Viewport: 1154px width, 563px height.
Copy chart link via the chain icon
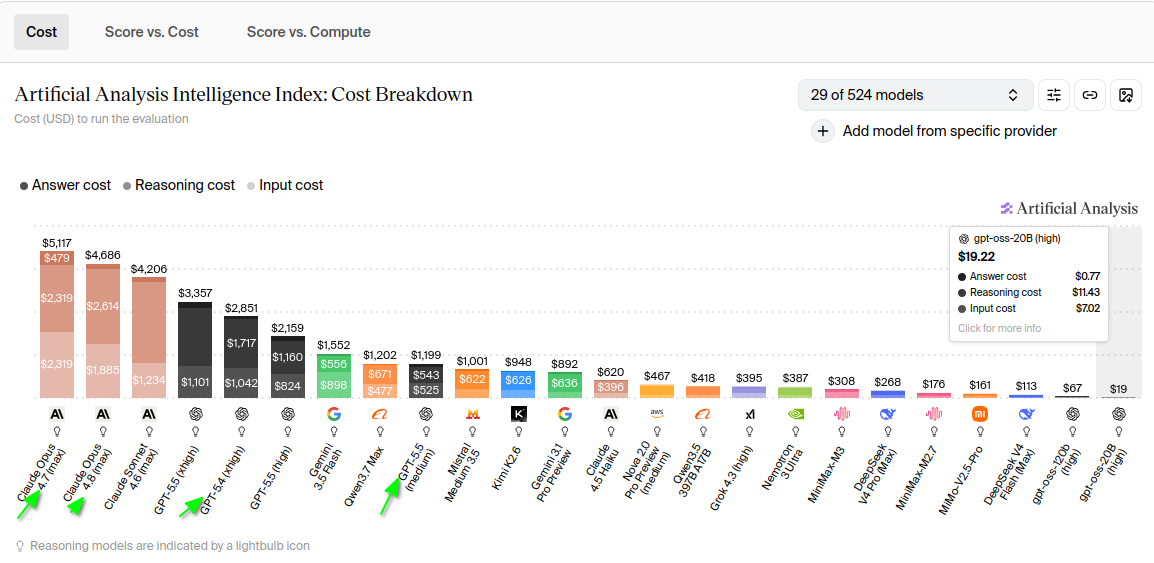click(x=1090, y=95)
